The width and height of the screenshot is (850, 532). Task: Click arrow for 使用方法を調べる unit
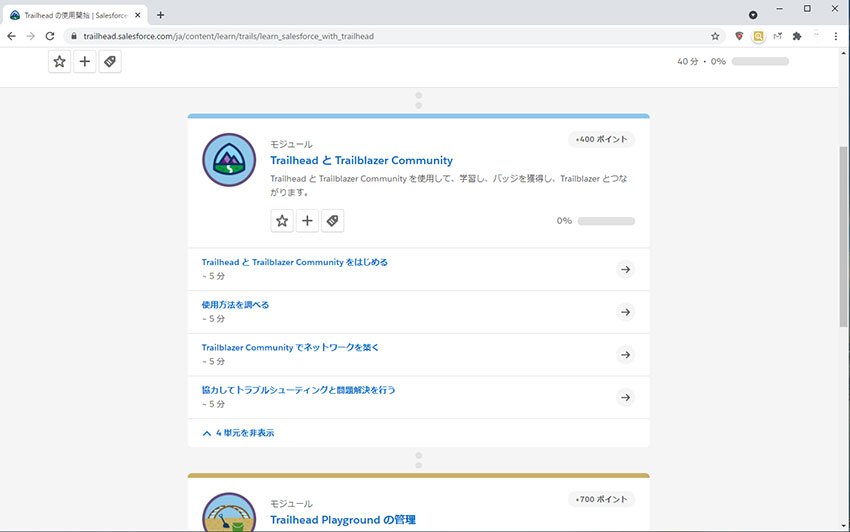click(626, 312)
